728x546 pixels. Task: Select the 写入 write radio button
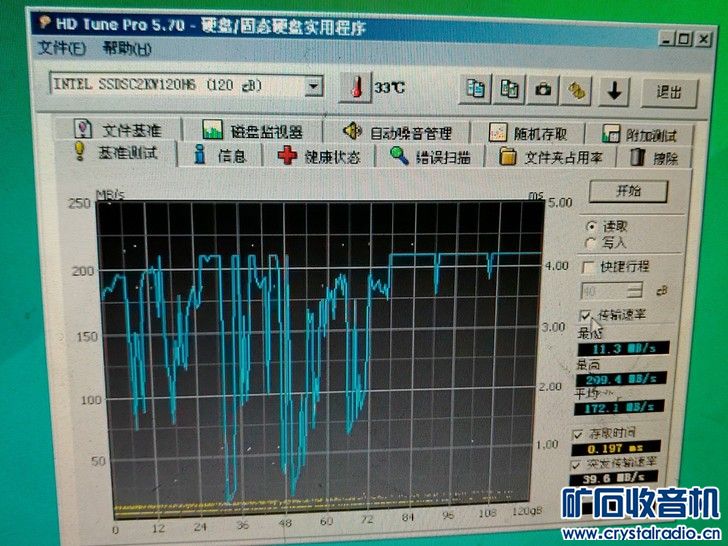pos(591,243)
